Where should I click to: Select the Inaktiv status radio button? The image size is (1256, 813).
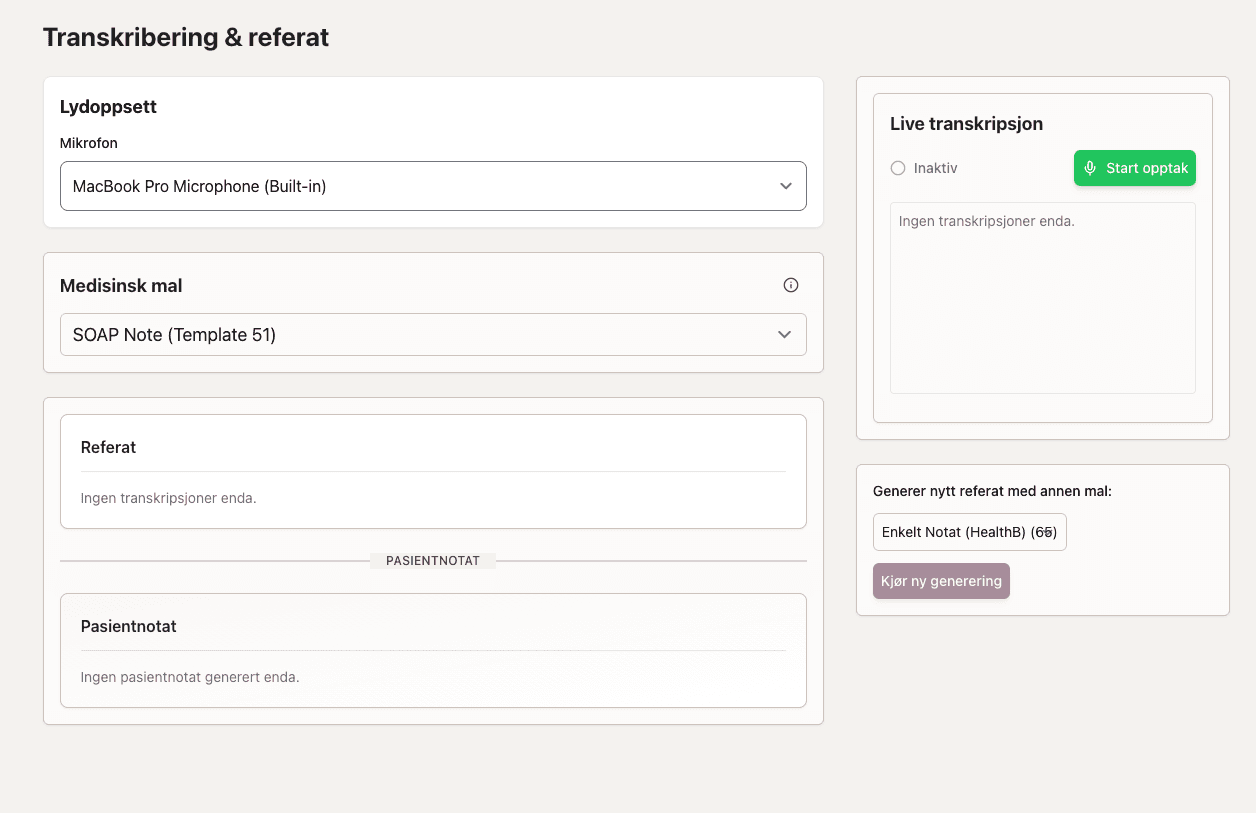click(897, 168)
